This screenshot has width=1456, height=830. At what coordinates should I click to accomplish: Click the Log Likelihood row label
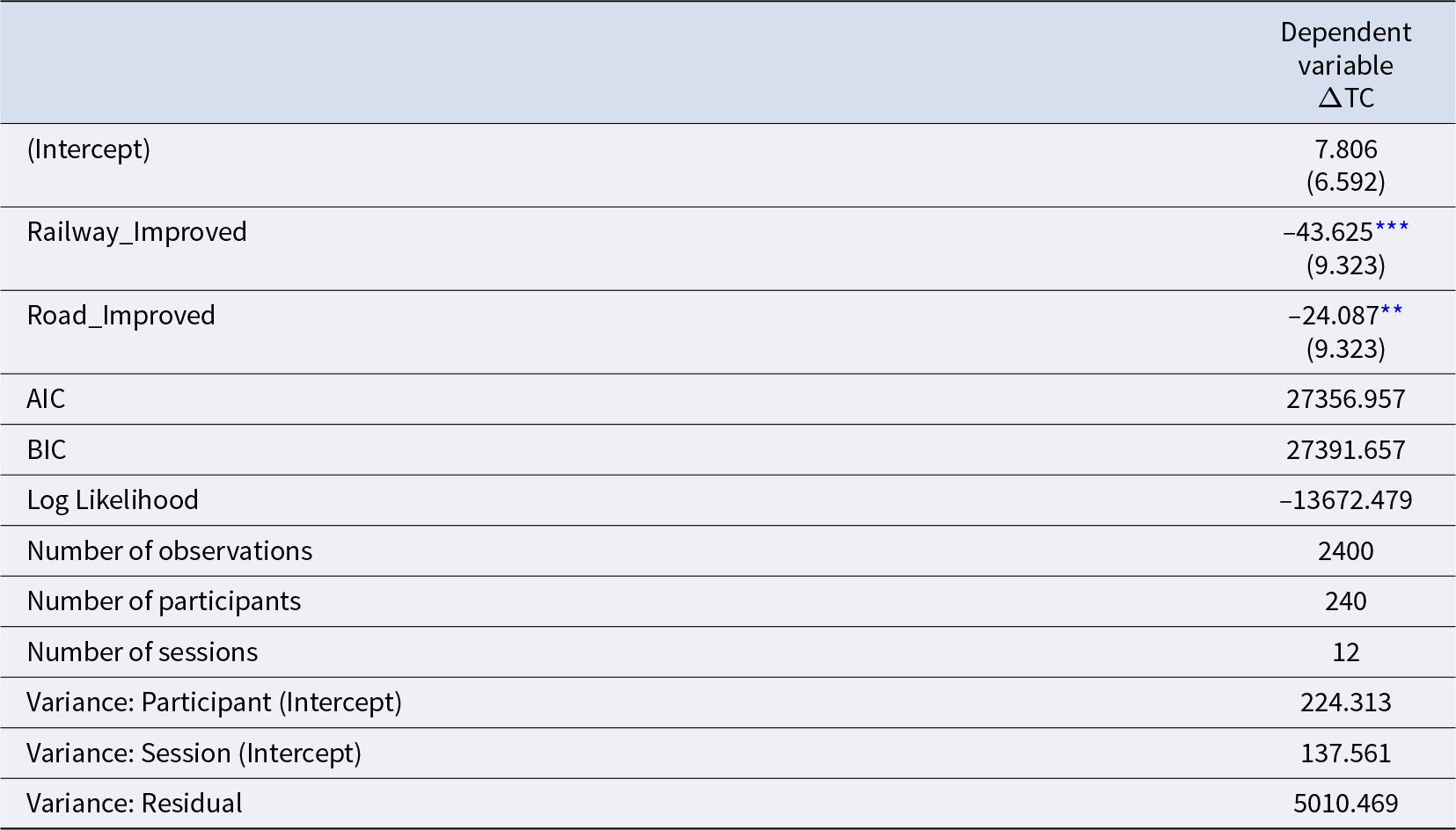[x=113, y=500]
